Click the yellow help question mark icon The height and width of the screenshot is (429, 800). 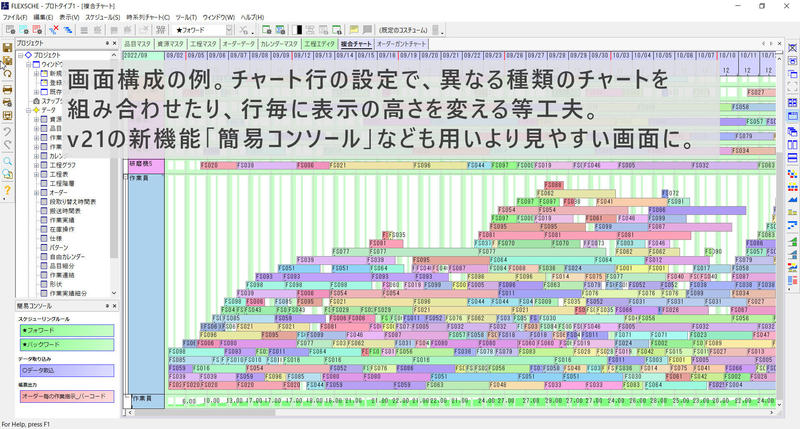[8, 189]
